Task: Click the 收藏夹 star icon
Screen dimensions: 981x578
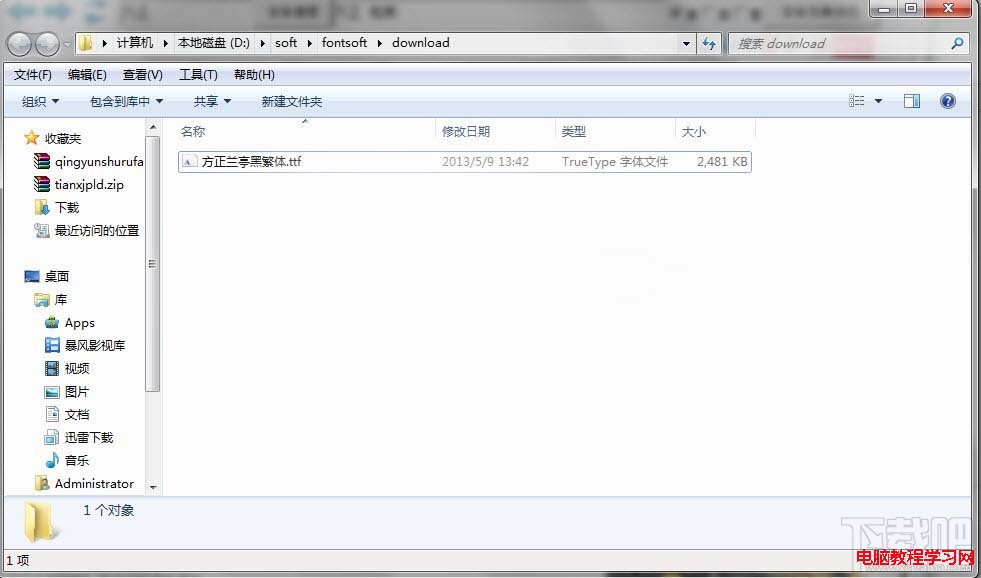Action: click(x=31, y=138)
